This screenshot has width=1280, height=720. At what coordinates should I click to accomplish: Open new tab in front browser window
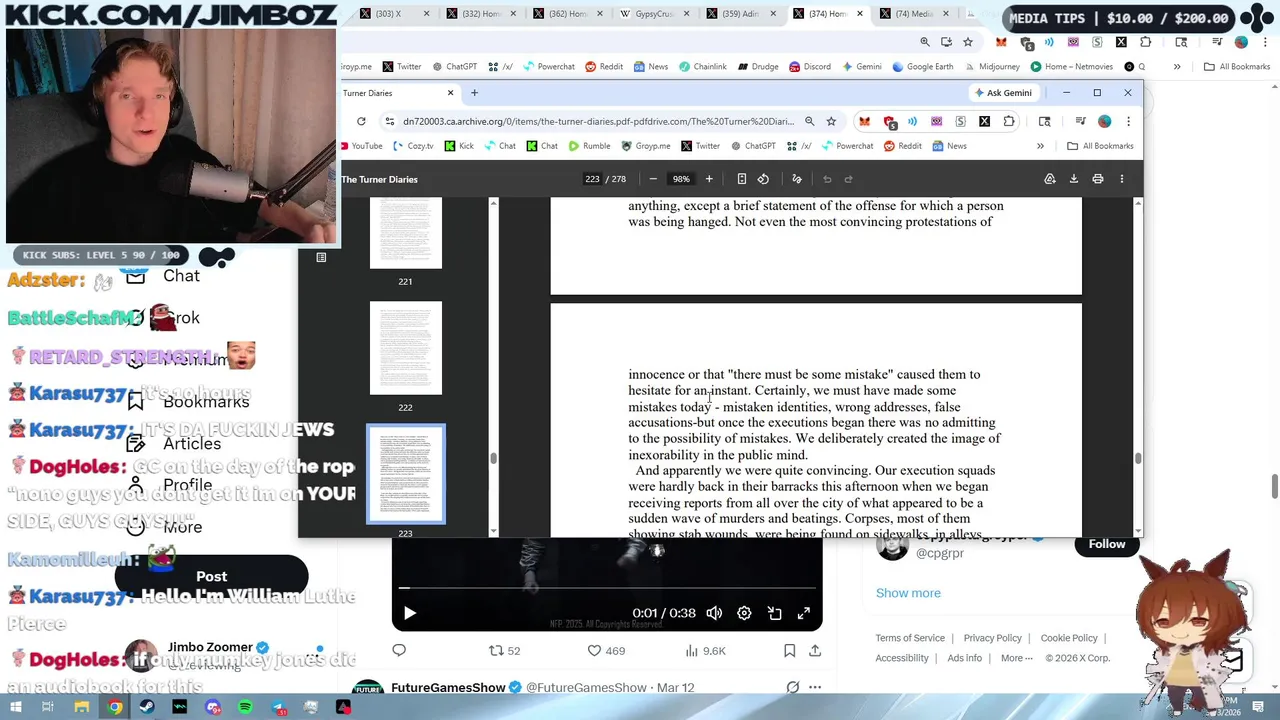(474, 93)
